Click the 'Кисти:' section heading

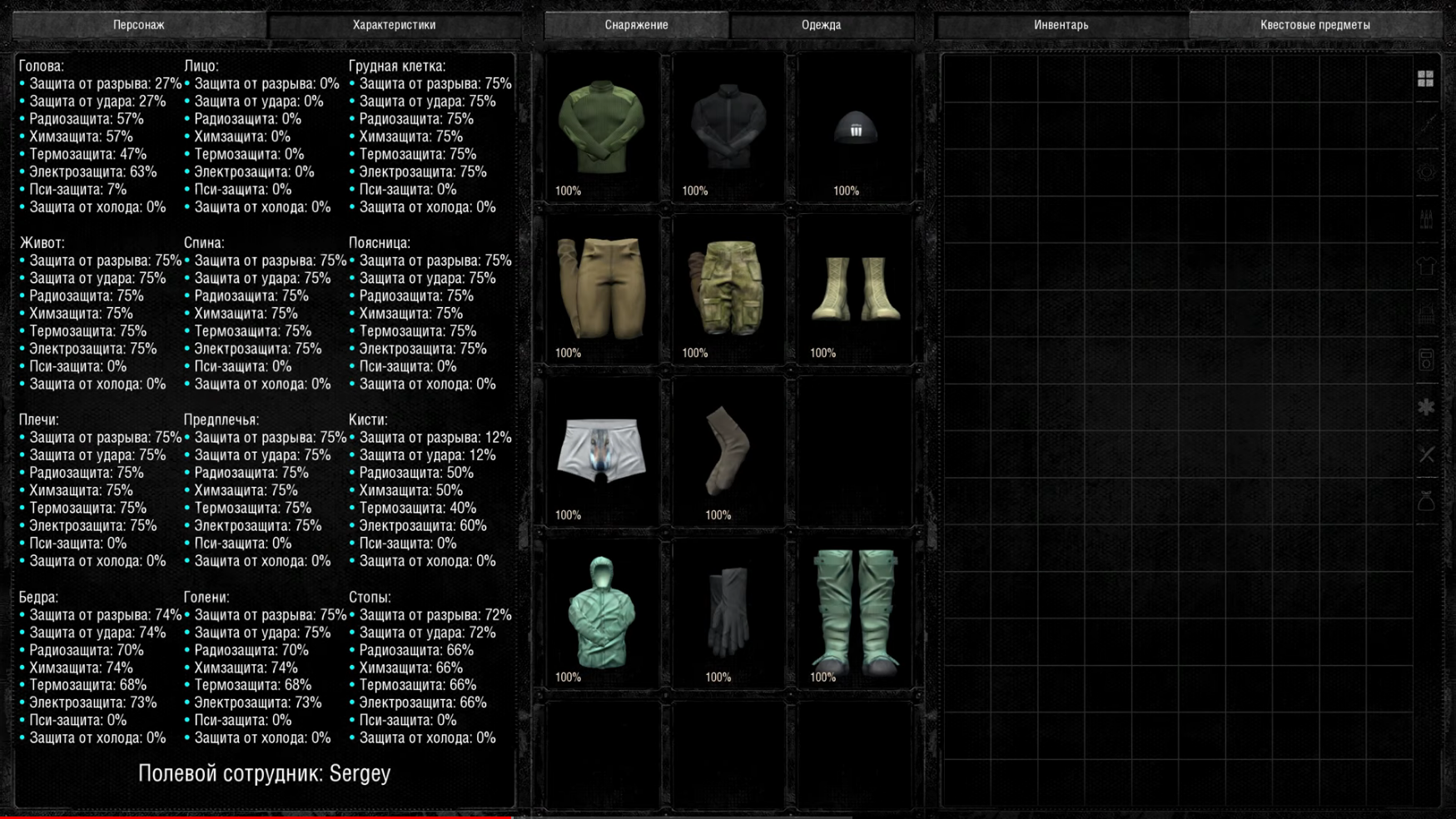[x=368, y=419]
